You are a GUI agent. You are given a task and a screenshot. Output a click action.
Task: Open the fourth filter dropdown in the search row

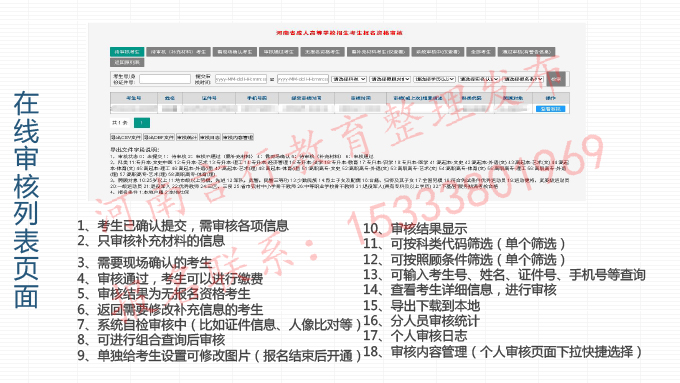pos(479,79)
